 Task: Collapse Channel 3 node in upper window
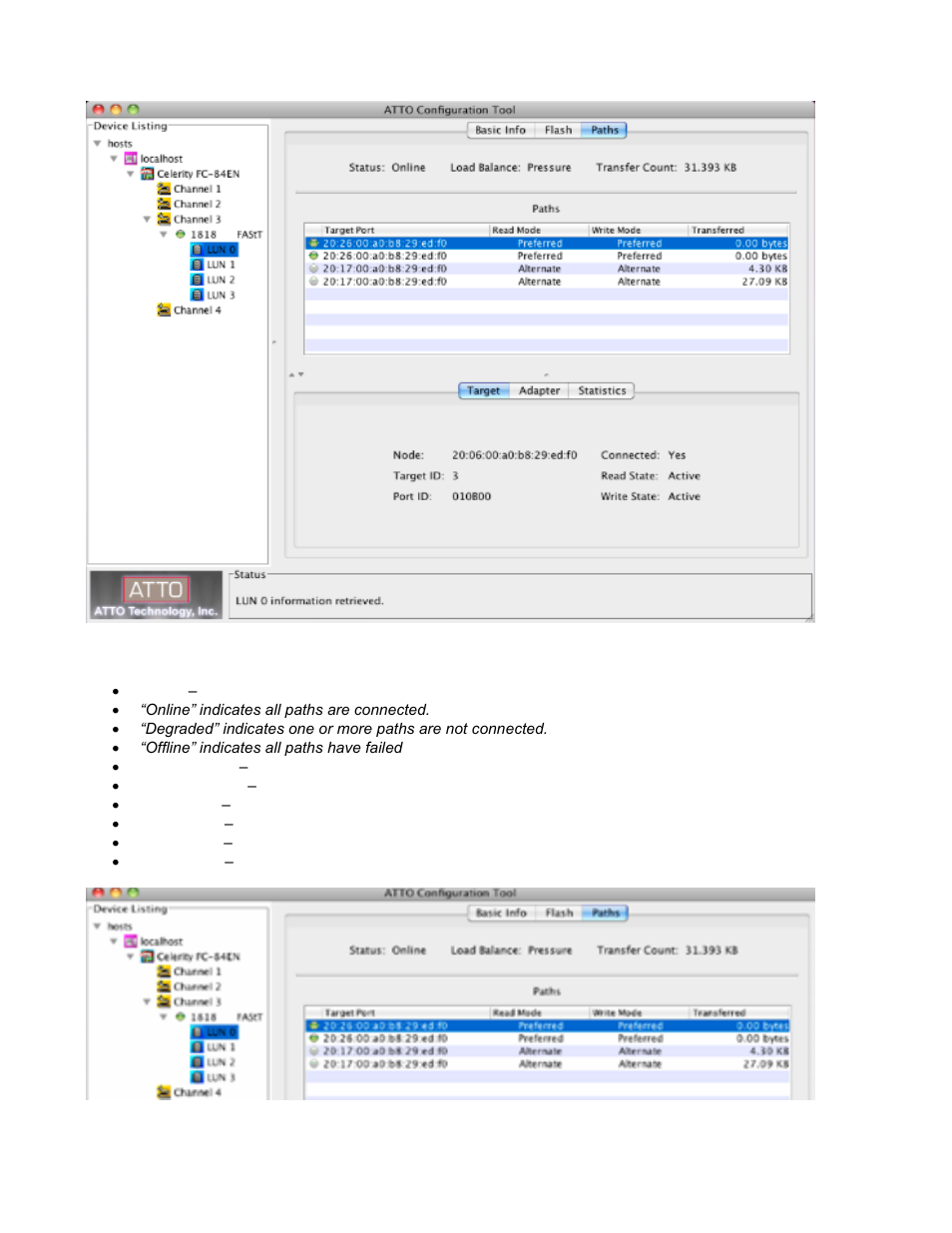(147, 219)
